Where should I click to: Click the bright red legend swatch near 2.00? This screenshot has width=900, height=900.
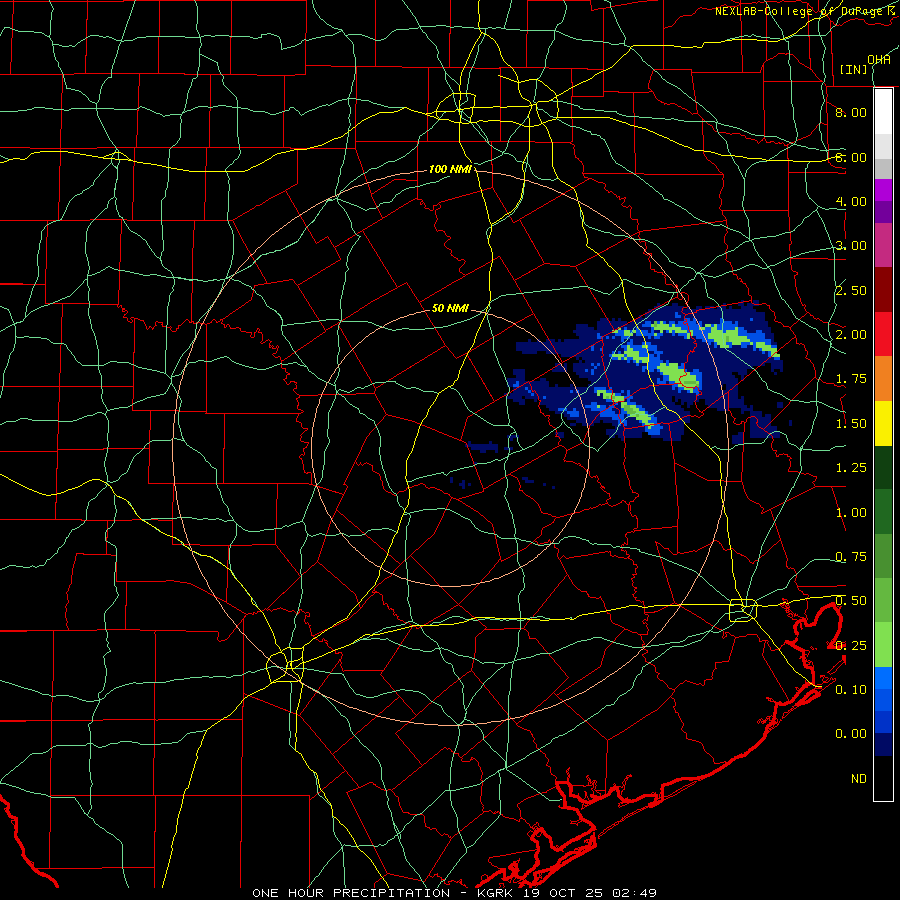click(883, 334)
